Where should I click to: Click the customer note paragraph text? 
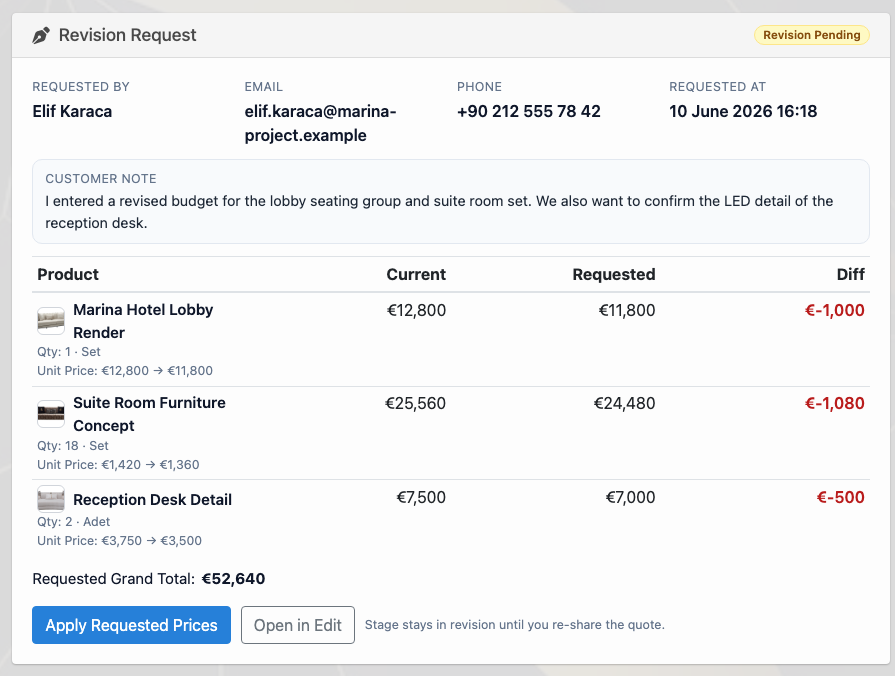pos(439,212)
